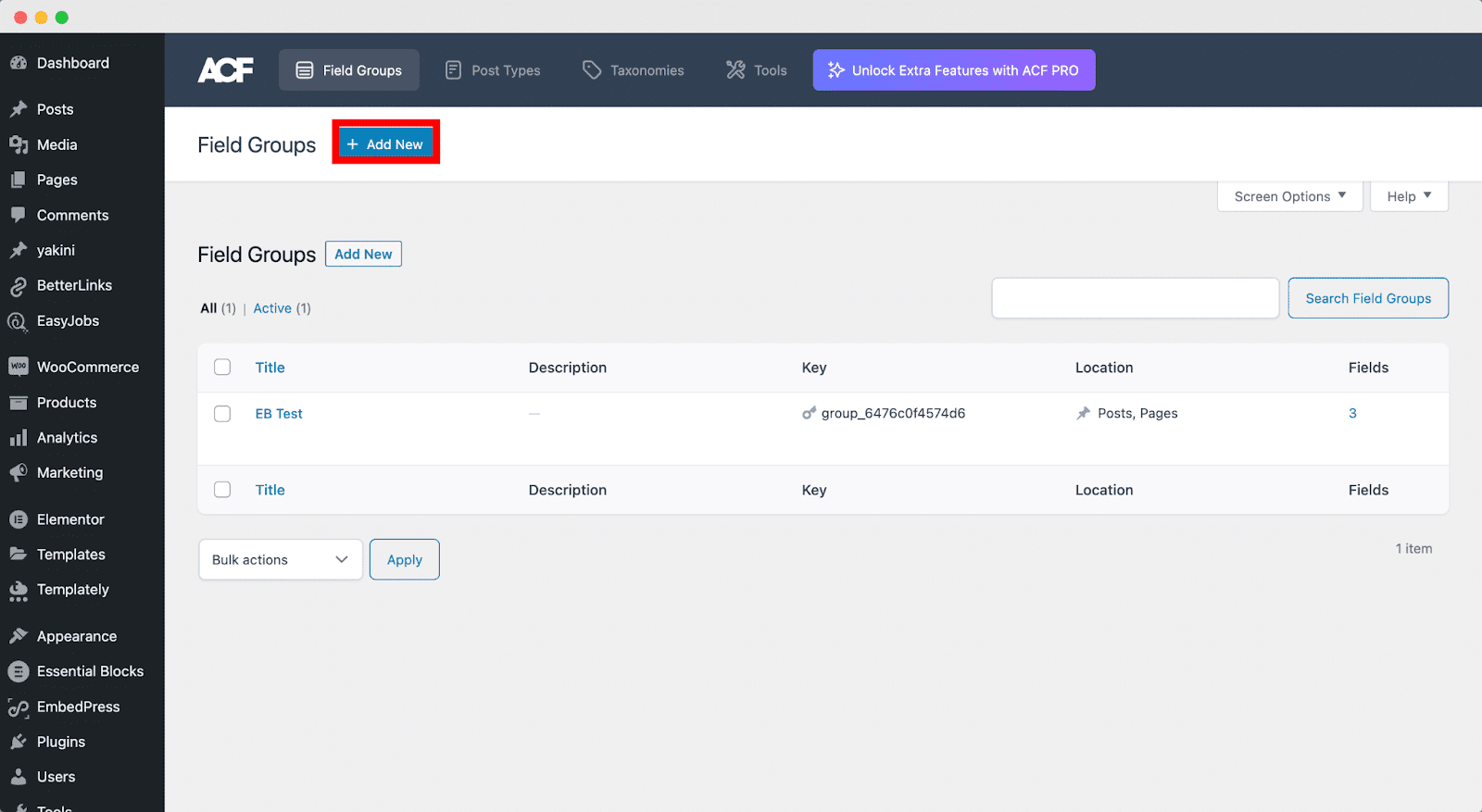Click the ACF logo
This screenshot has width=1482, height=812.
(x=225, y=70)
